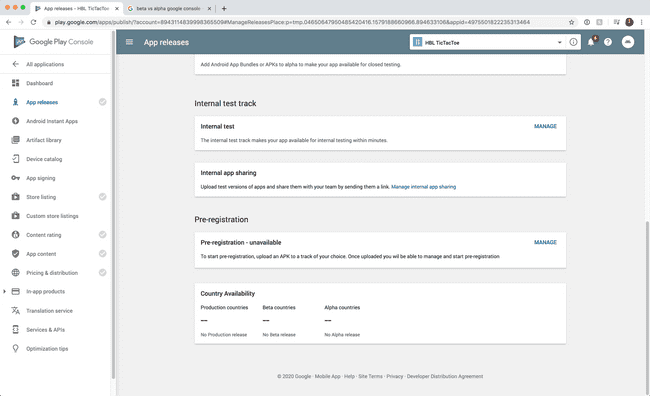Click MANAGE for Pre-registration

coord(545,242)
